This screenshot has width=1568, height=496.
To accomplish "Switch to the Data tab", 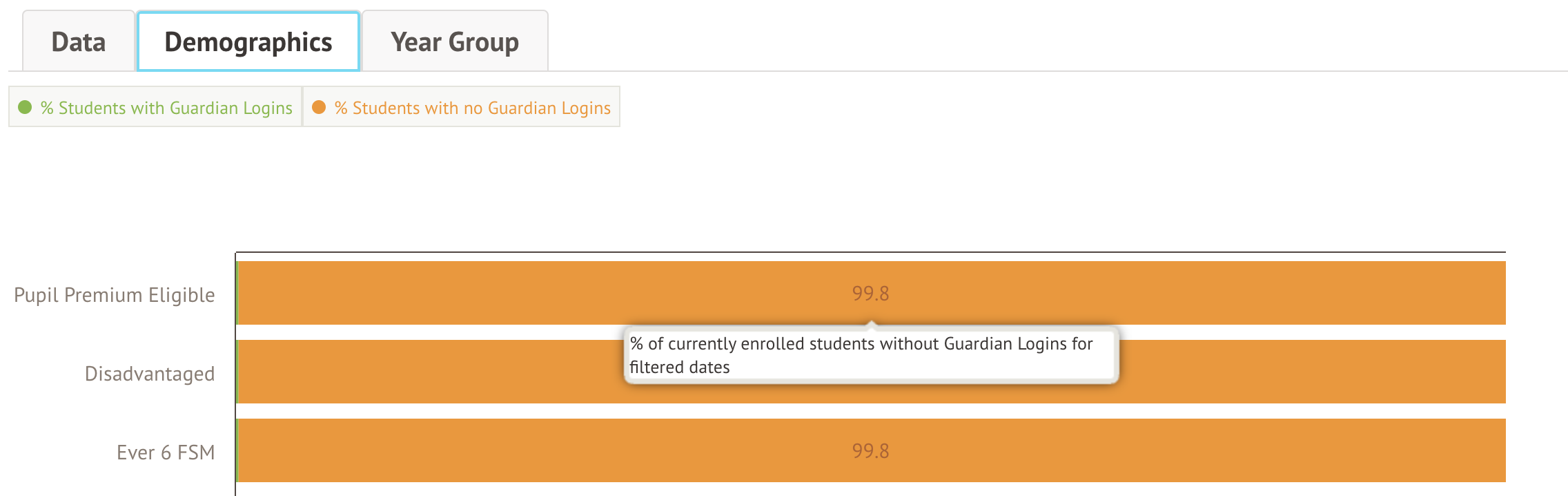I will coord(79,42).
